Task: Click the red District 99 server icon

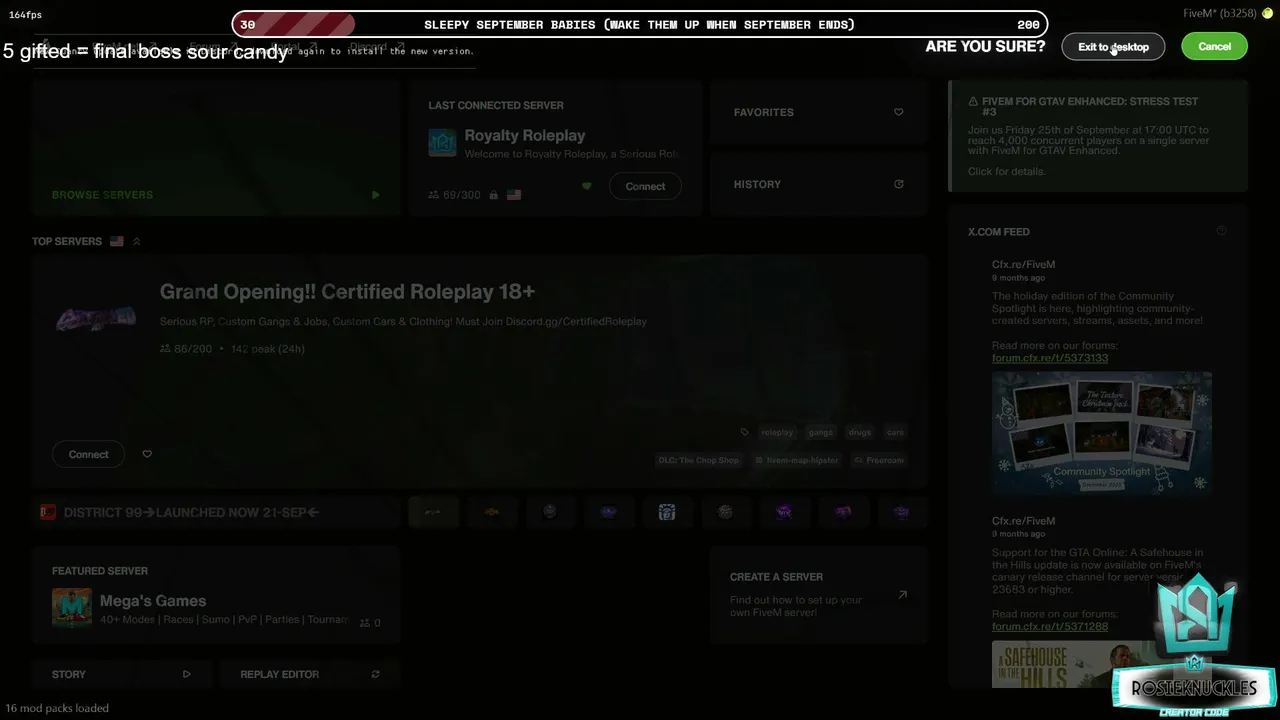Action: (x=47, y=512)
